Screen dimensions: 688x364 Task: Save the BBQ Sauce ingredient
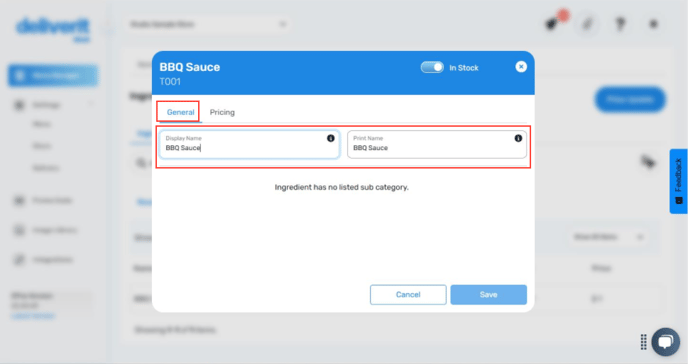click(488, 295)
